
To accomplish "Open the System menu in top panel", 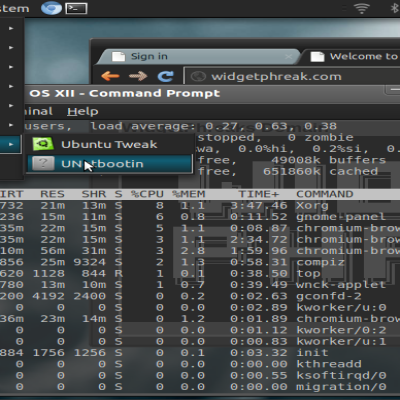I will pos(14,8).
